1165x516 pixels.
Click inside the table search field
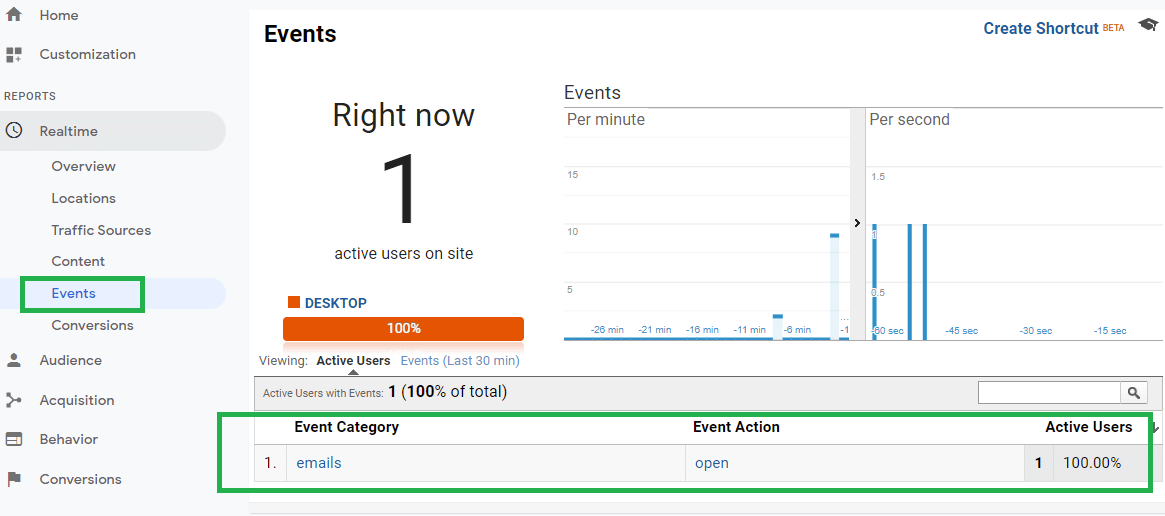pyautogui.click(x=1049, y=393)
